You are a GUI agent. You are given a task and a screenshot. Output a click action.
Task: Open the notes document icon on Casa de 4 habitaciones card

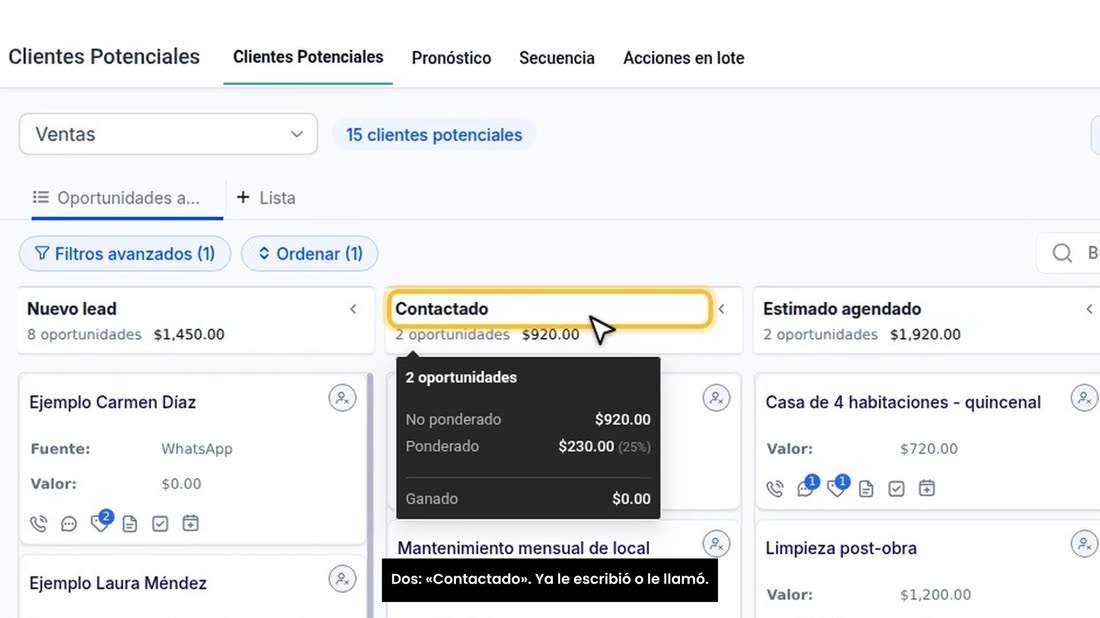coord(866,488)
